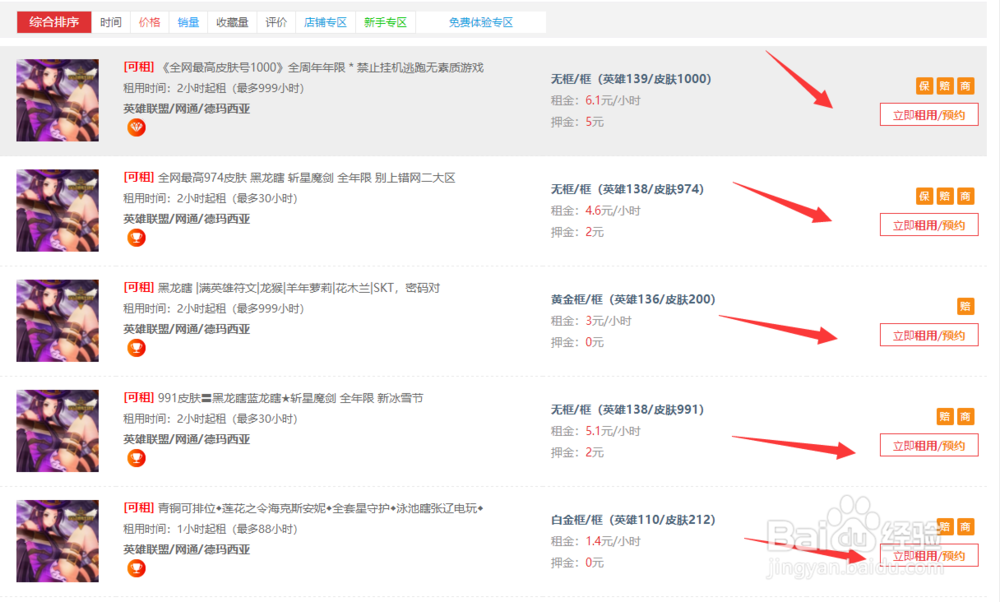
Task: Sort listings by 销量
Action: (188, 22)
